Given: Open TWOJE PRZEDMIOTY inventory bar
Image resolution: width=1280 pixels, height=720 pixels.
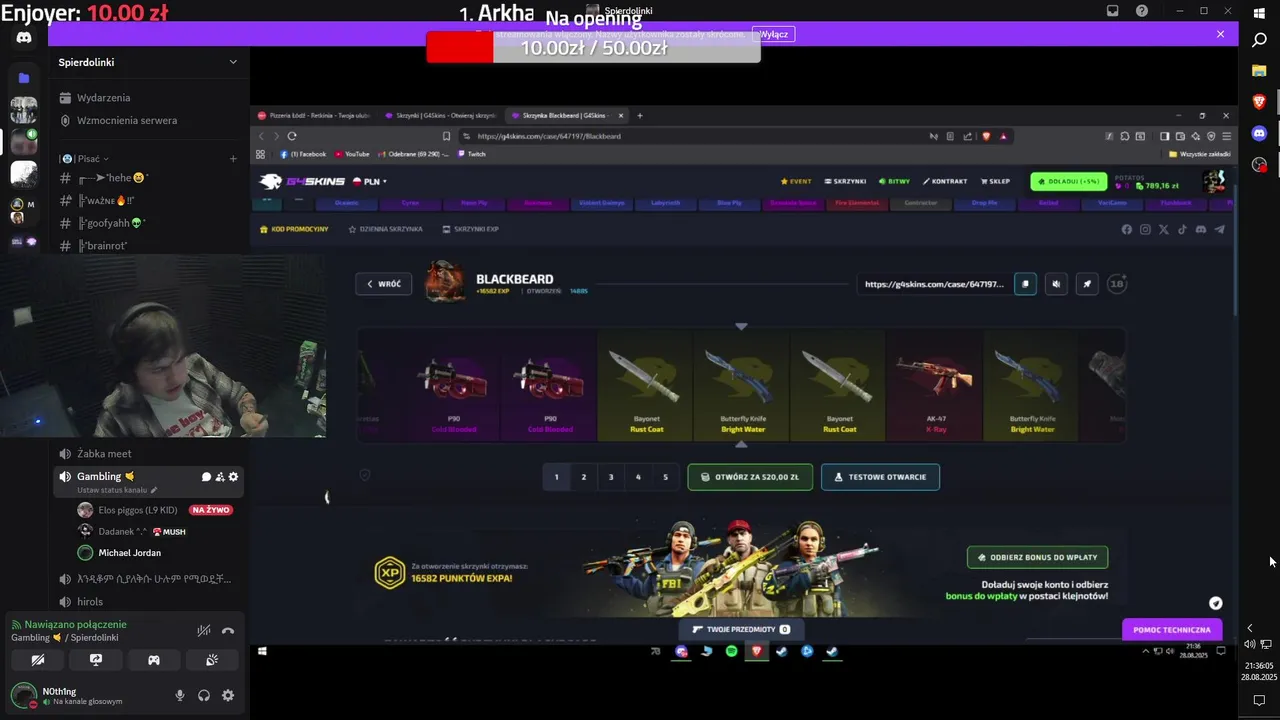Looking at the screenshot, I should [742, 629].
